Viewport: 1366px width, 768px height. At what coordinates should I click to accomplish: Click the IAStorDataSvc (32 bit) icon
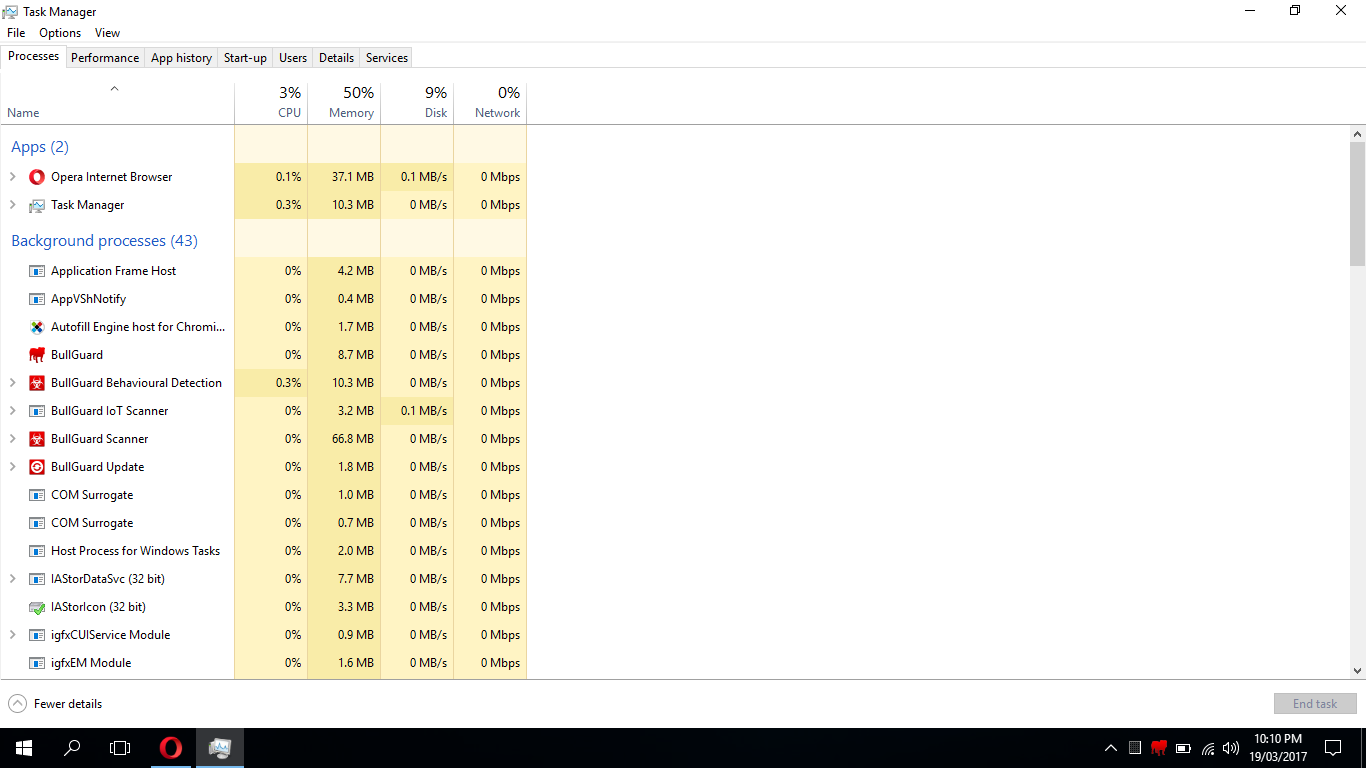37,579
